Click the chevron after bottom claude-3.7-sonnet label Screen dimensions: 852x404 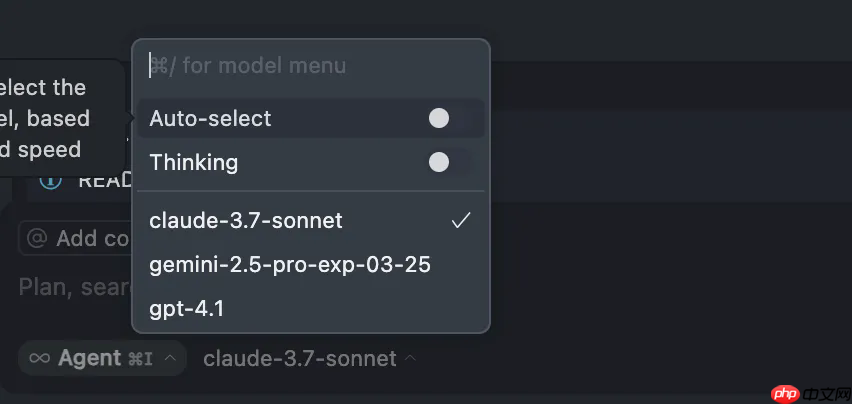click(411, 358)
